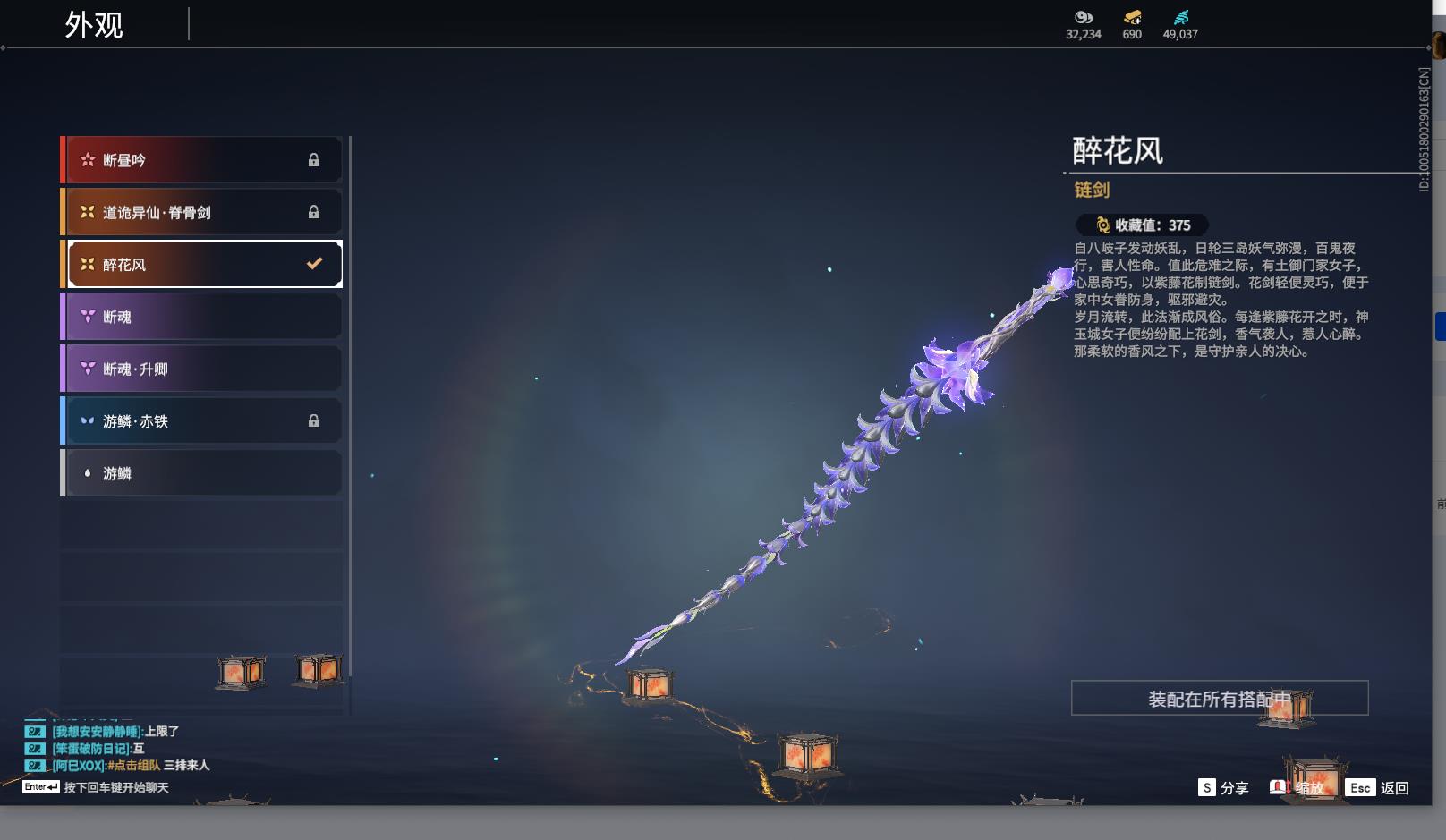Click the vertical ID text at right edge
The image size is (1446, 840).
[x=1425, y=130]
